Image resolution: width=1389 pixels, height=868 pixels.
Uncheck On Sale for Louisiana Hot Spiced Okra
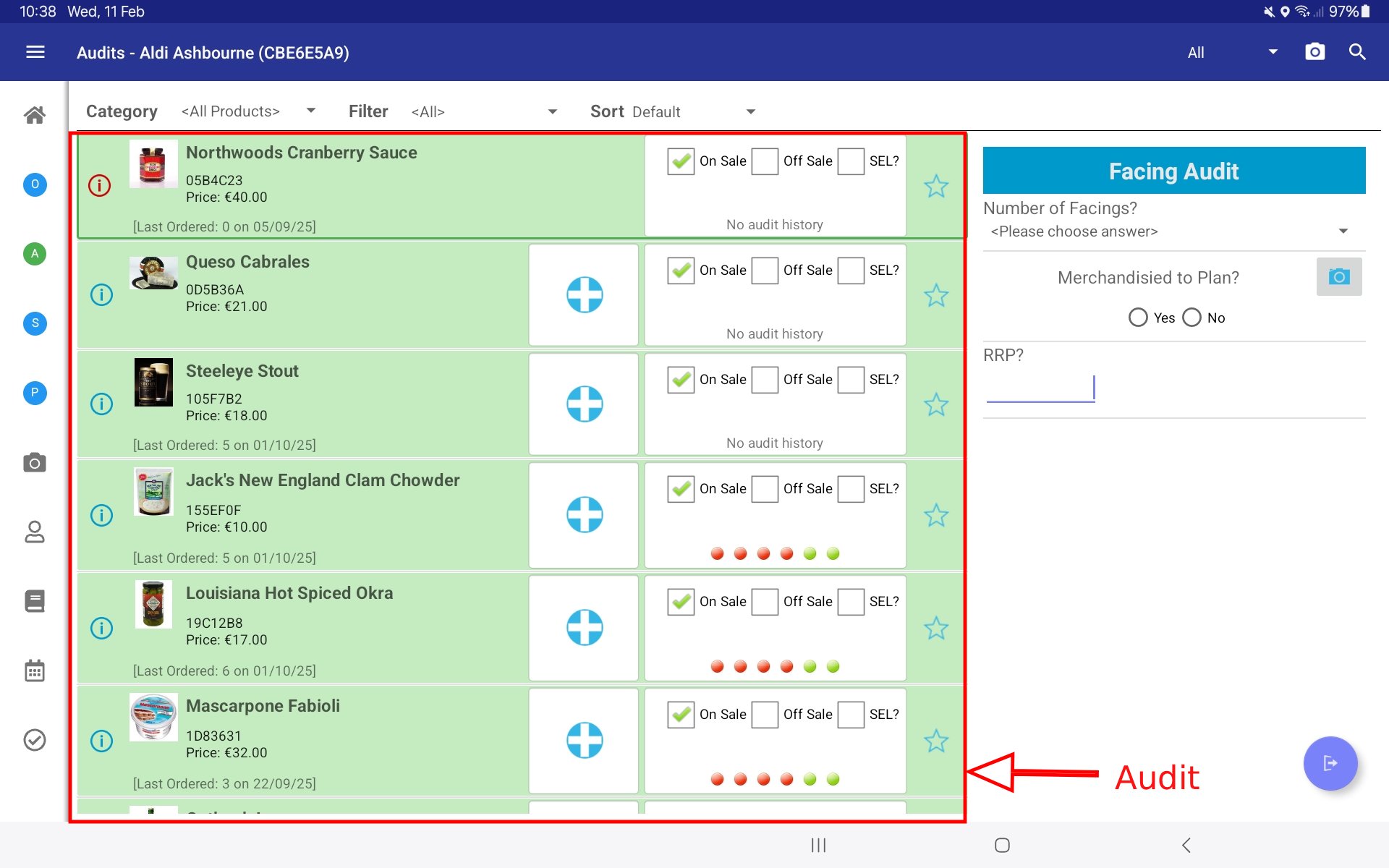(680, 602)
